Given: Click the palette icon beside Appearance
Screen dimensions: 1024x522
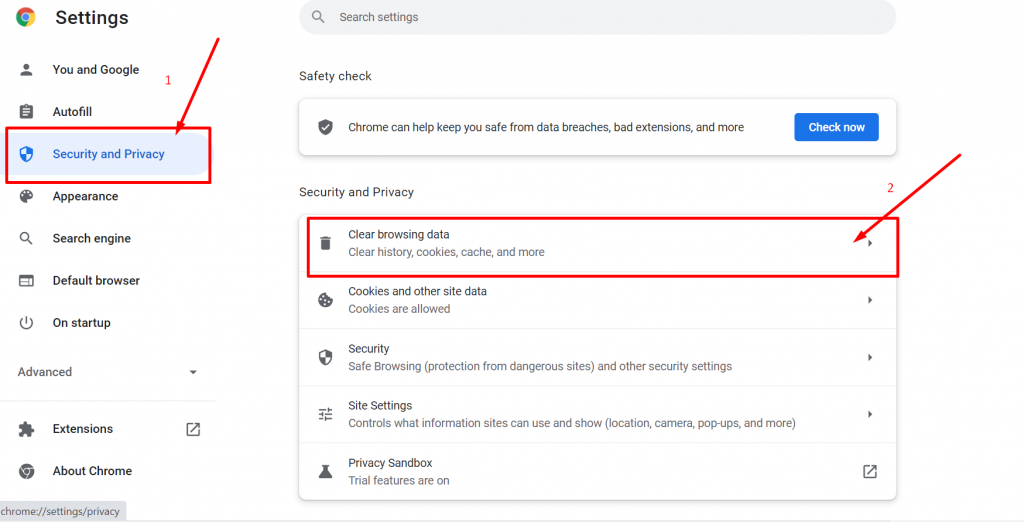Looking at the screenshot, I should click(27, 196).
